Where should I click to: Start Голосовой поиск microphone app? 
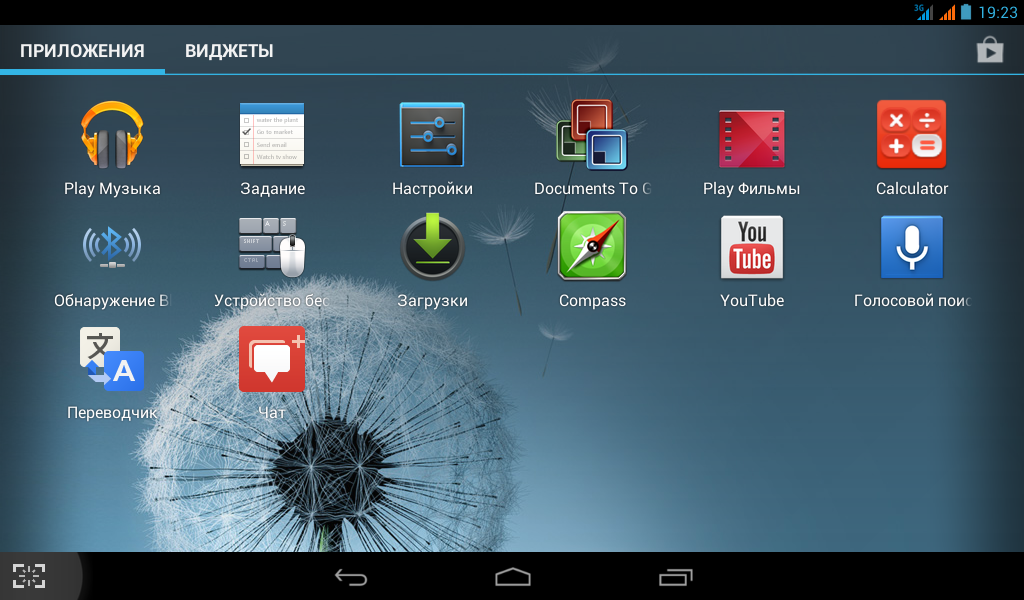tap(911, 247)
